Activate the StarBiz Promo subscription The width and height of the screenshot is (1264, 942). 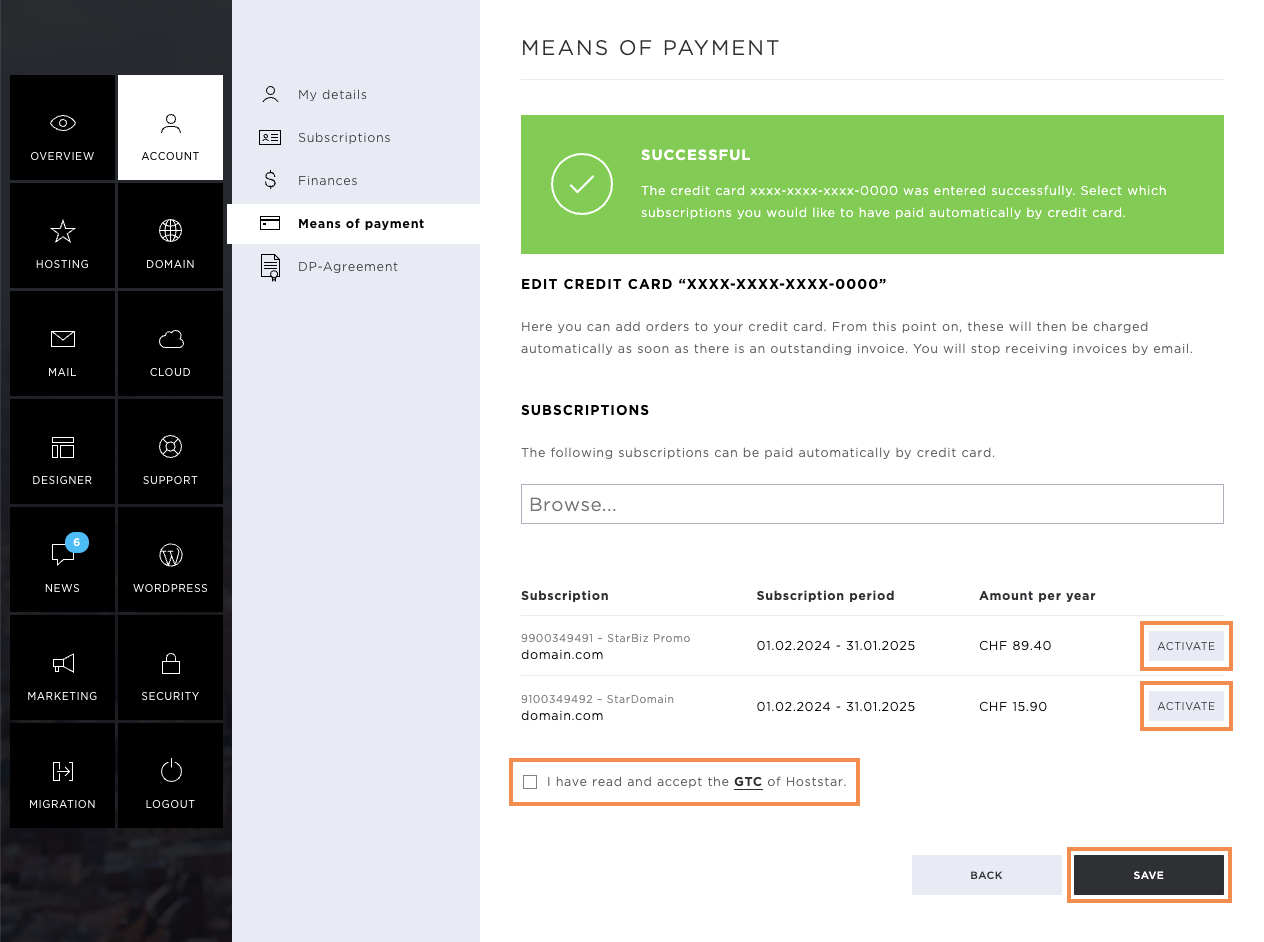click(x=1186, y=646)
